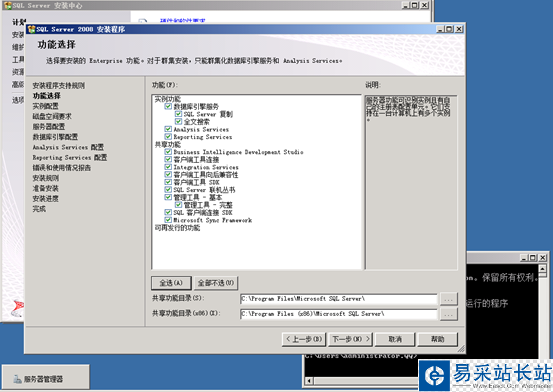The height and width of the screenshot is (392, 553).
Task: Uncheck Reporting Services feature
Action: [168, 137]
